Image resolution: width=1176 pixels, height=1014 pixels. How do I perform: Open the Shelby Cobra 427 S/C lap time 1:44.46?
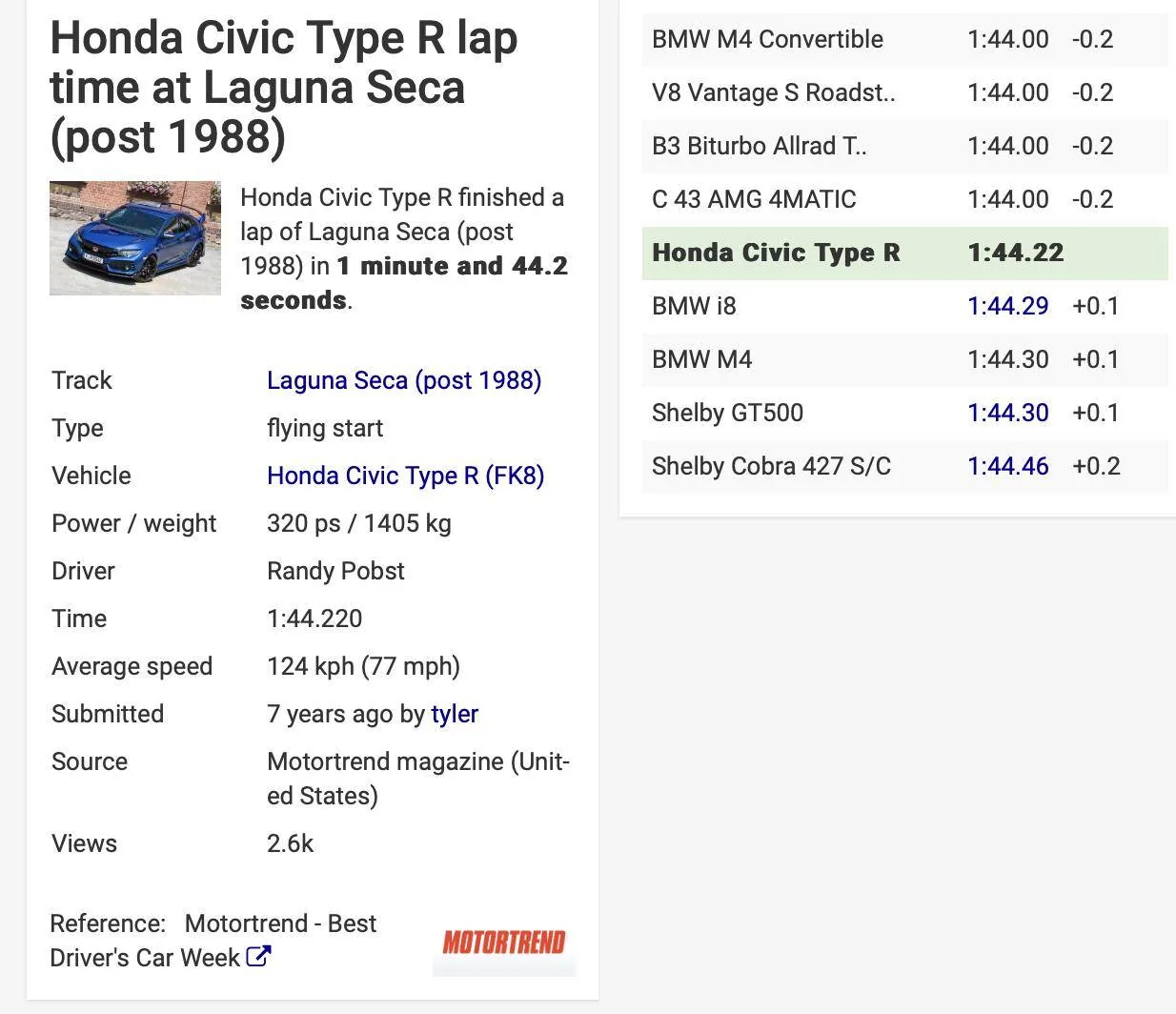coord(1008,466)
